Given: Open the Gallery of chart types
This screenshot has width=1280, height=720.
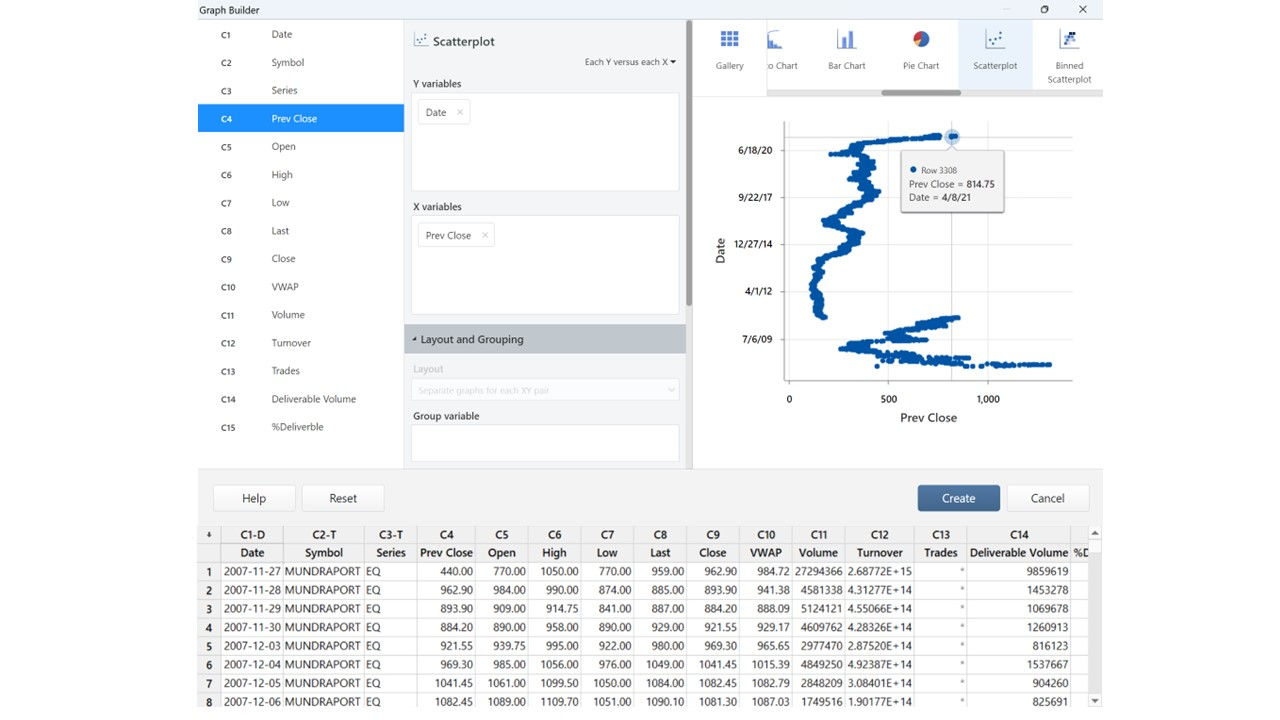Looking at the screenshot, I should (728, 50).
